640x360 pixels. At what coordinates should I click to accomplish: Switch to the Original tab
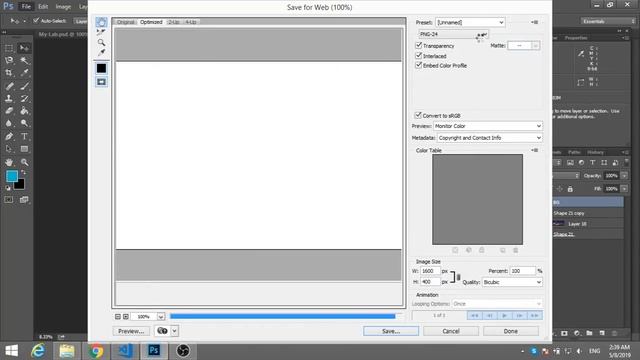[126, 22]
